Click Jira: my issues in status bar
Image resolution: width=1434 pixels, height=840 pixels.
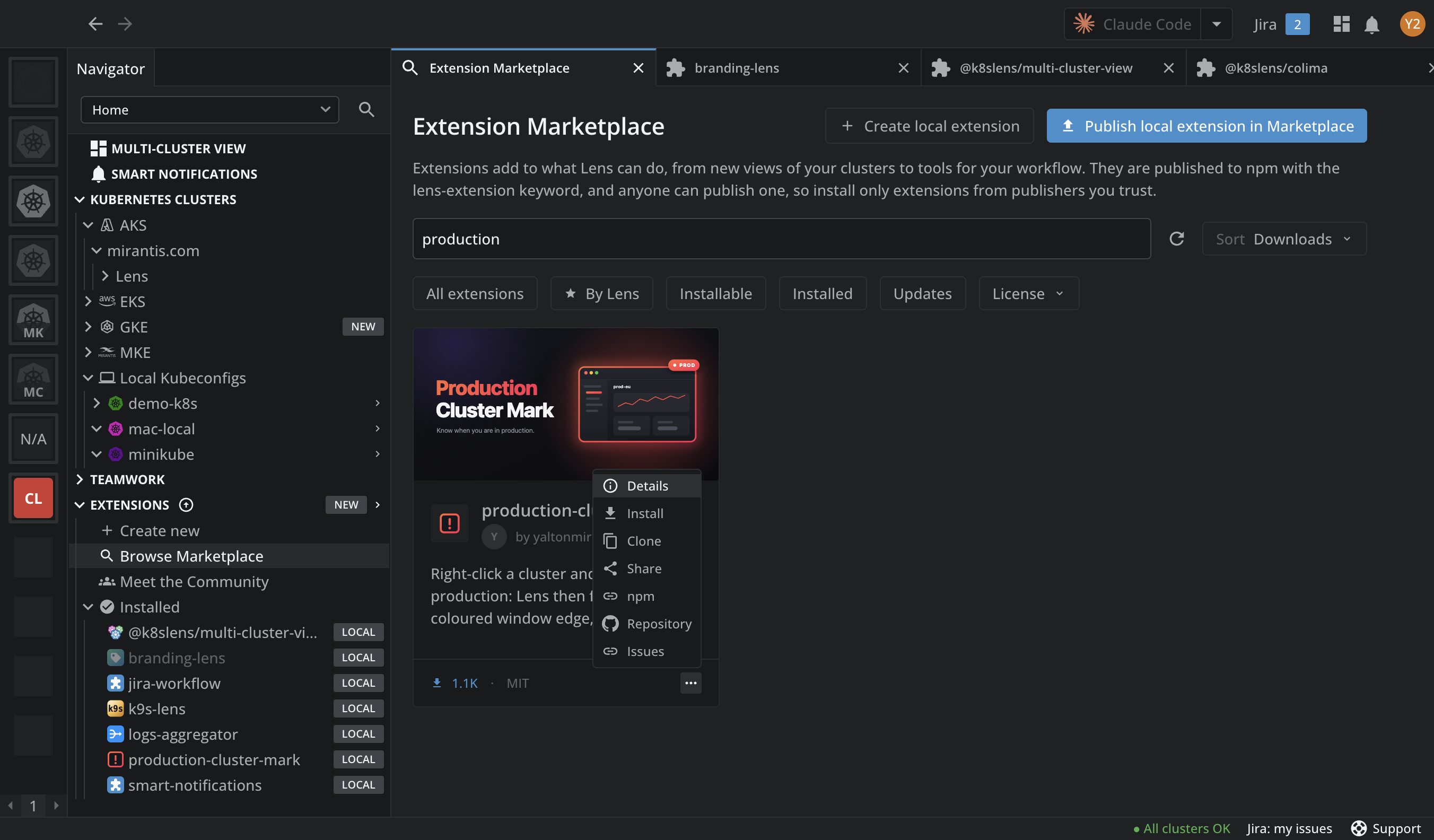pos(1289,828)
